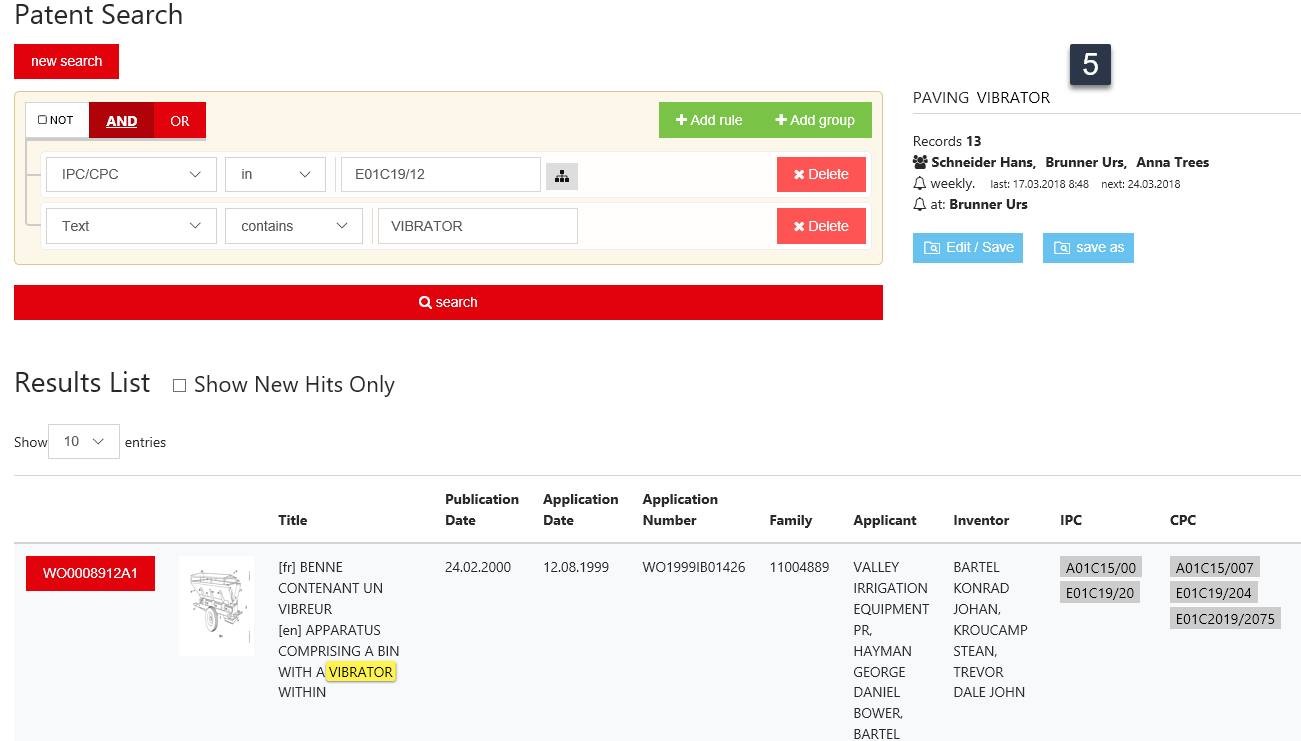This screenshot has height=741, width=1301.
Task: Toggle the NOT checkbox
Action: (43, 120)
